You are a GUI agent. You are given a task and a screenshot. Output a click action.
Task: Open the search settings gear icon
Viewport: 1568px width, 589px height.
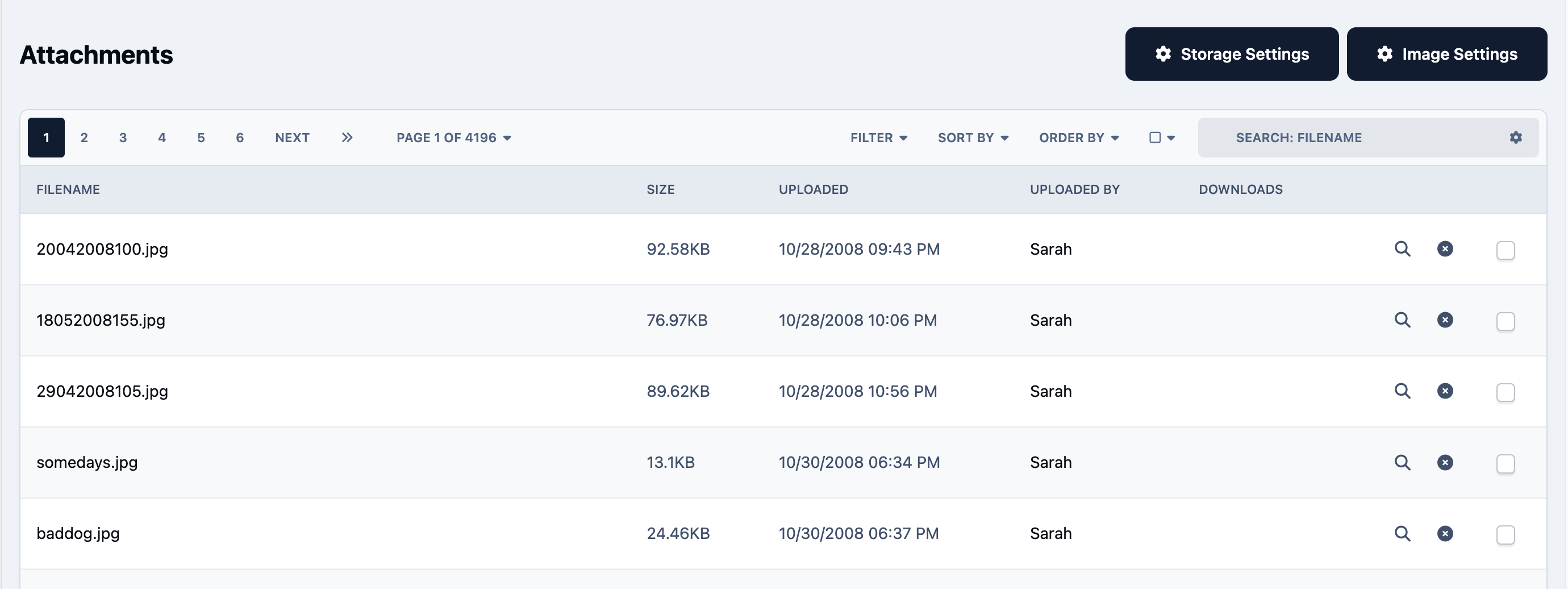coord(1516,138)
